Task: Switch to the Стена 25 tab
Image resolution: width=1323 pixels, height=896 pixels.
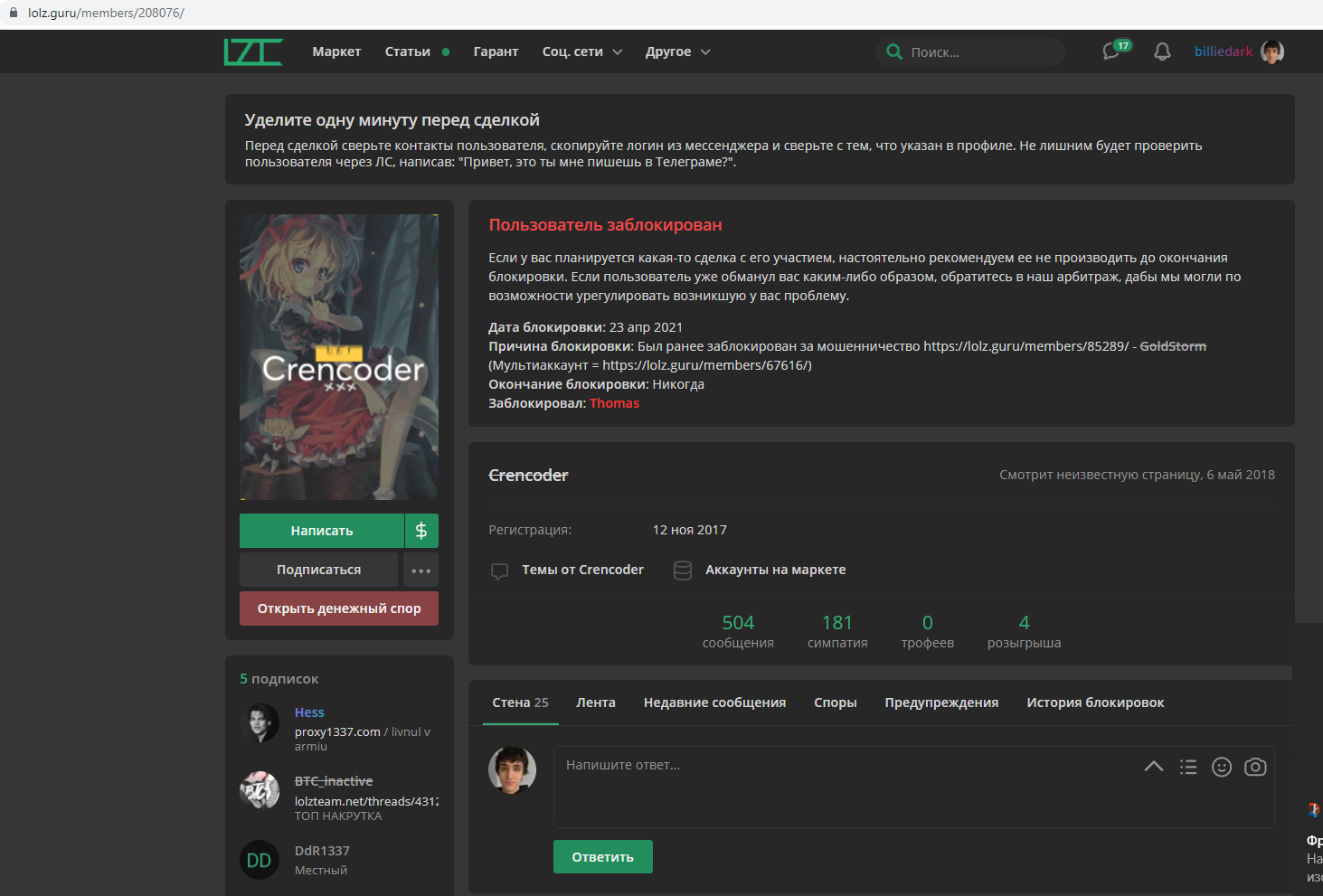Action: pos(520,703)
